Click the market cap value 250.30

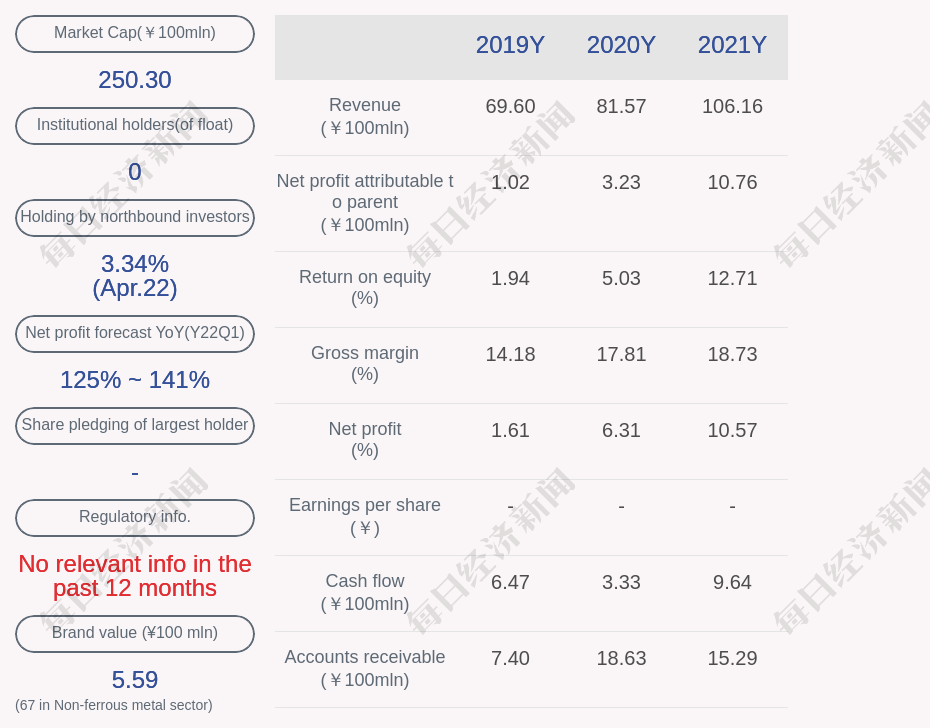click(x=134, y=80)
